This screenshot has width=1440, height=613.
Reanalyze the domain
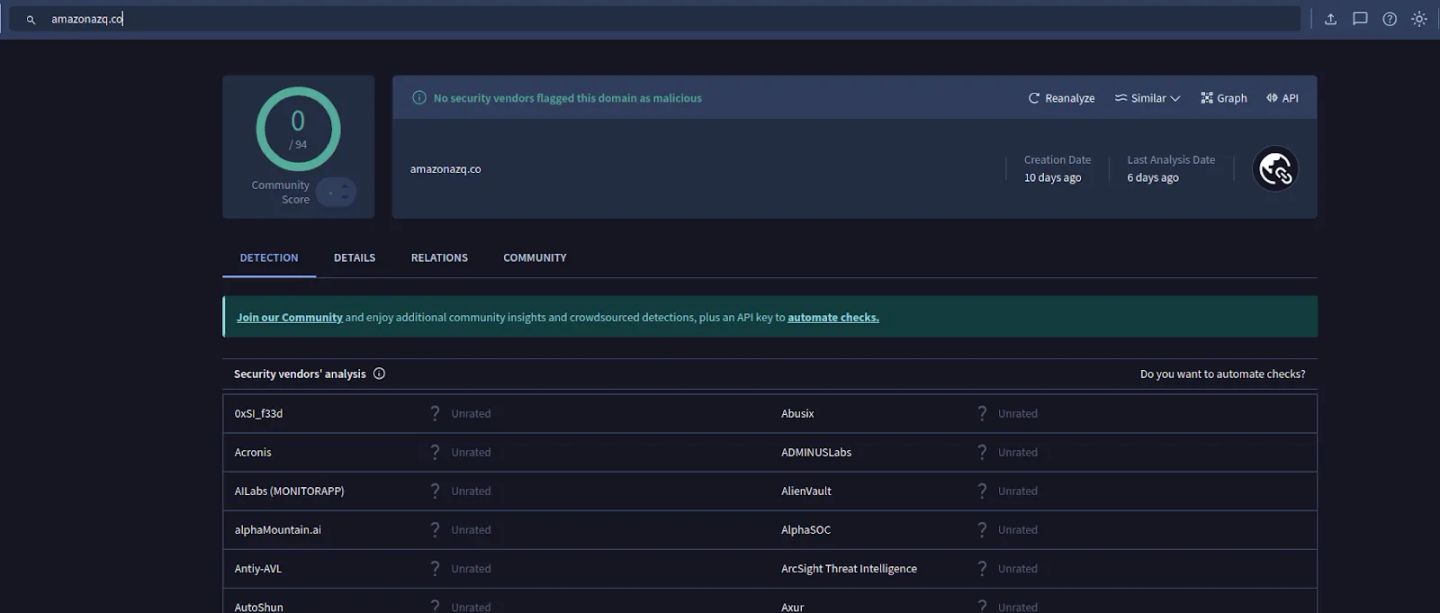(x=1061, y=98)
